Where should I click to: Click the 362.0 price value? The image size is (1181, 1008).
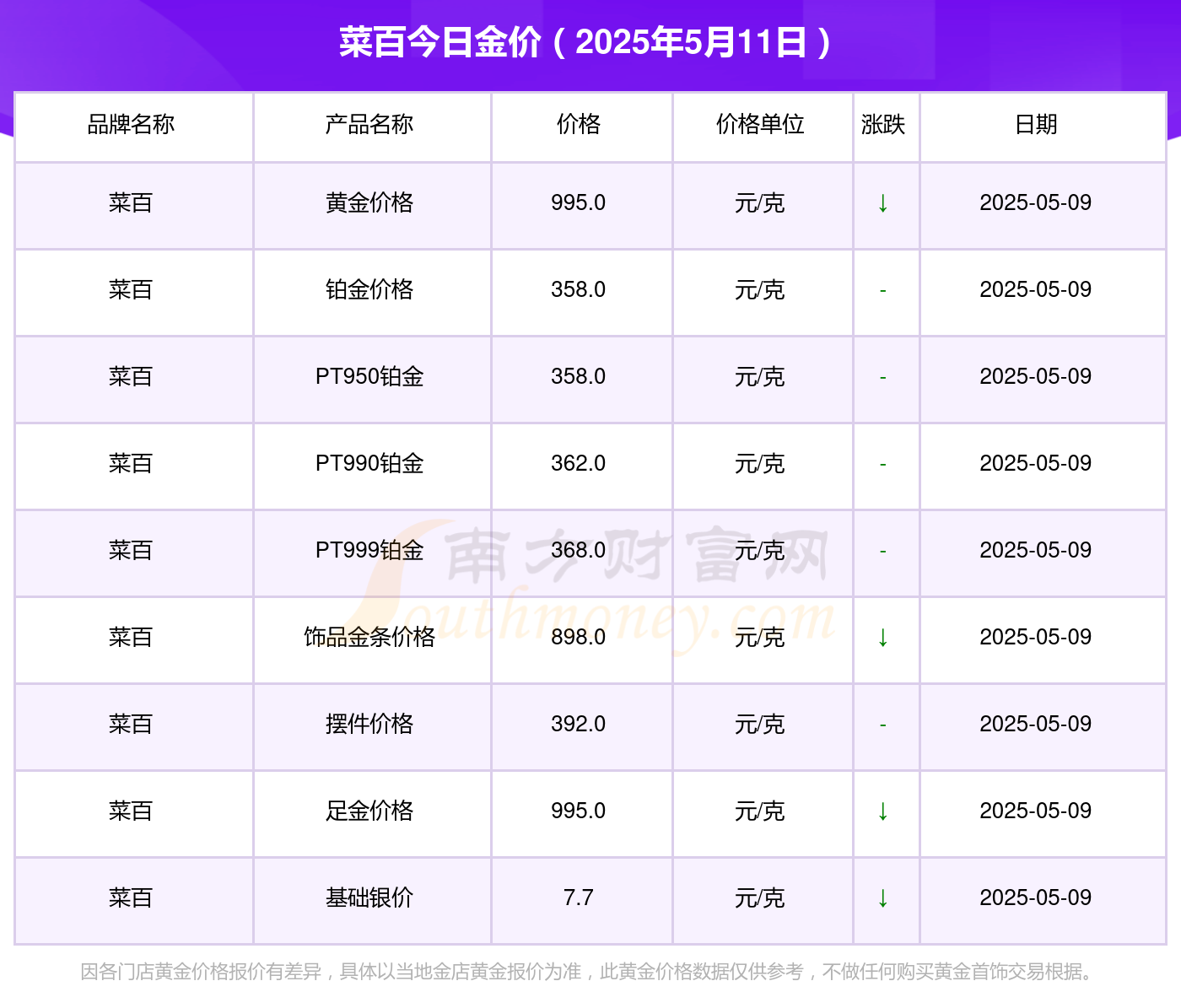pos(579,464)
